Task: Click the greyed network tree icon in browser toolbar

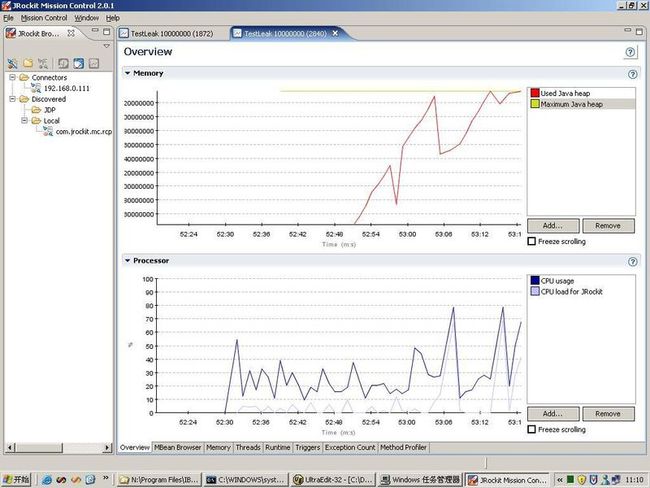Action: (x=43, y=63)
